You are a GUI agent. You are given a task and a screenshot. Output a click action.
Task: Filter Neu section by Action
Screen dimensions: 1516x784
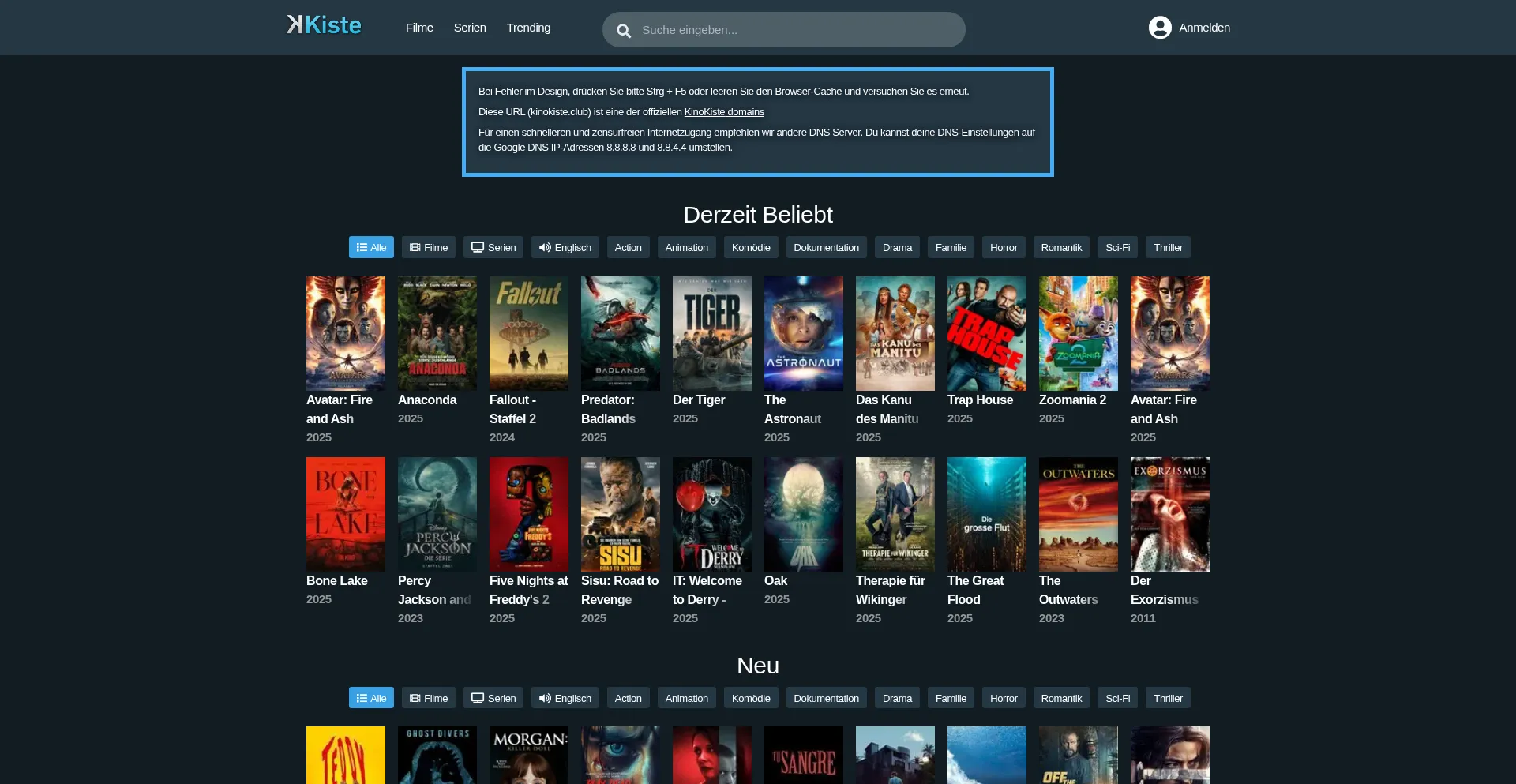[629, 698]
